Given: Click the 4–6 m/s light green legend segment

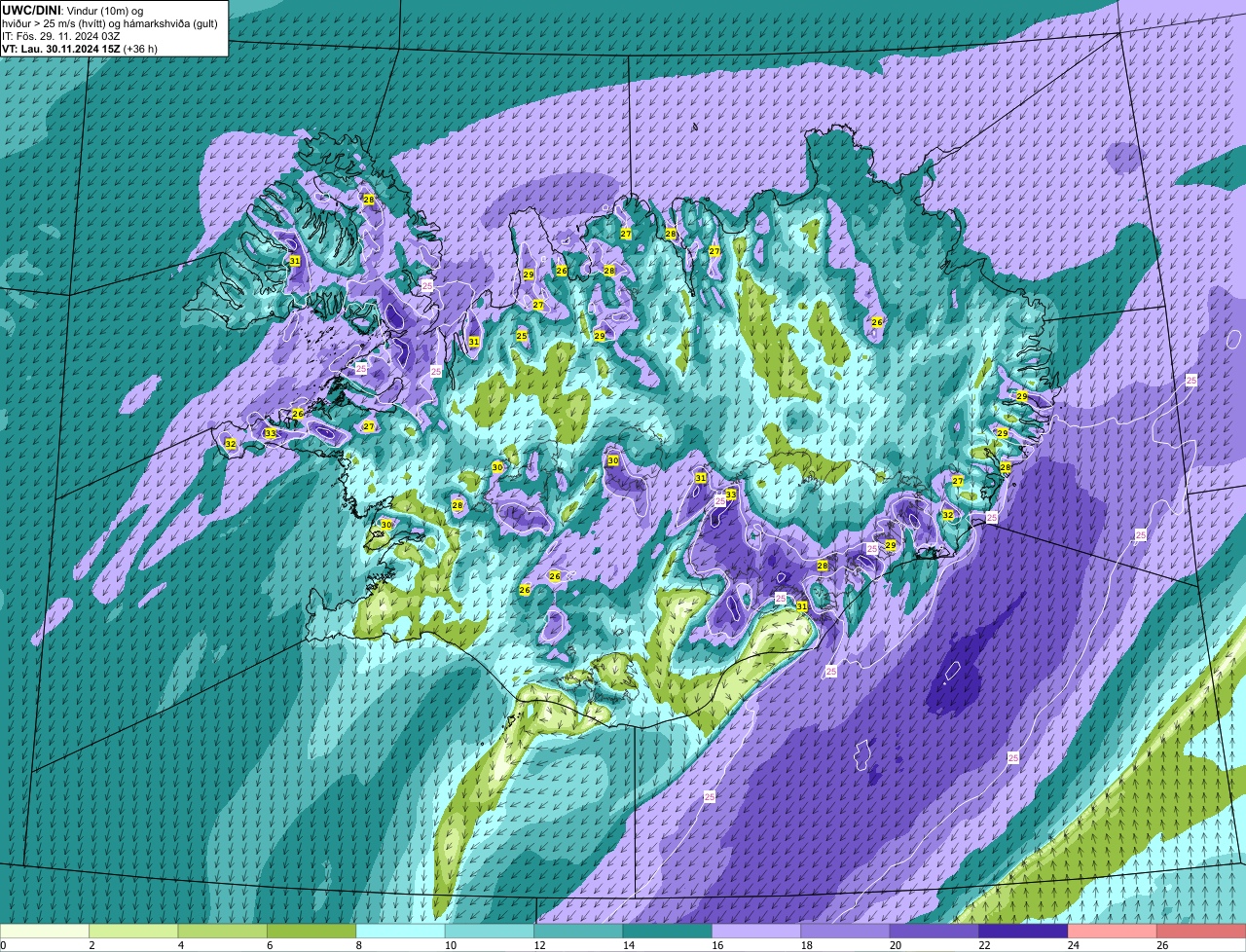Looking at the screenshot, I should pyautogui.click(x=223, y=931).
